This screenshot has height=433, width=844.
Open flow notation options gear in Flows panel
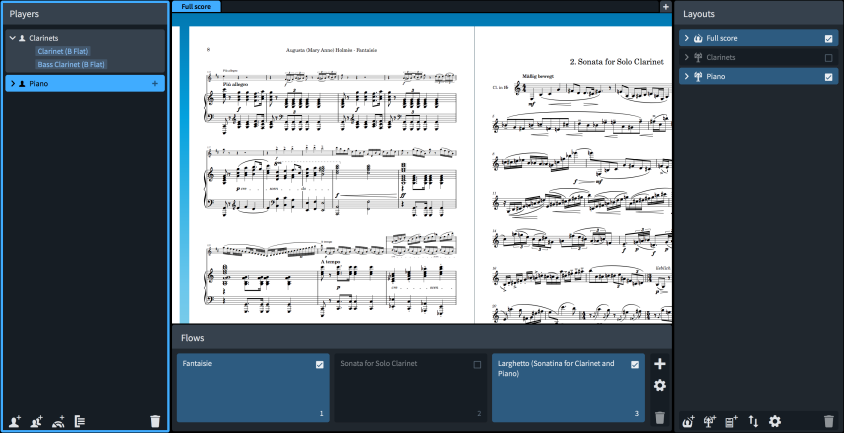click(660, 385)
